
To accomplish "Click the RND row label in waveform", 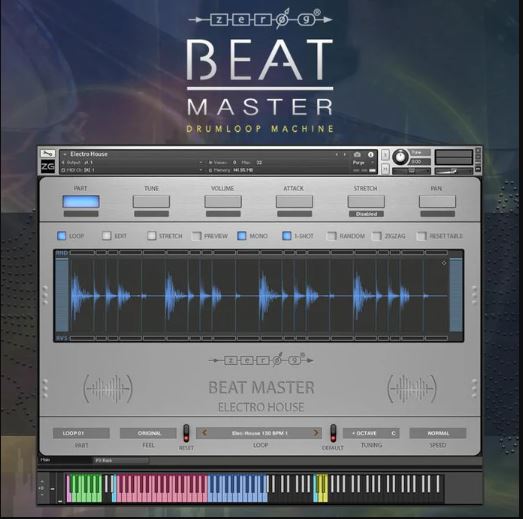I will pyautogui.click(x=62, y=253).
